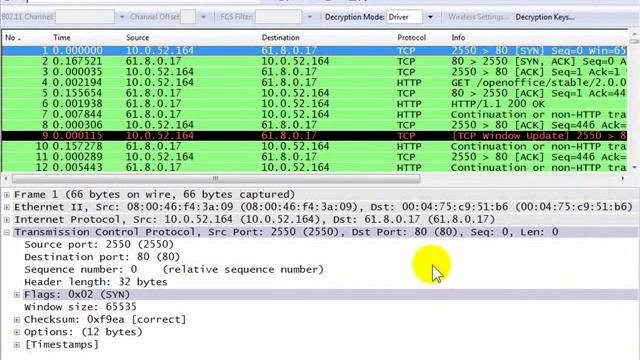Expand the Ethernet II tree node
The height and width of the screenshot is (360, 640).
coord(7,207)
